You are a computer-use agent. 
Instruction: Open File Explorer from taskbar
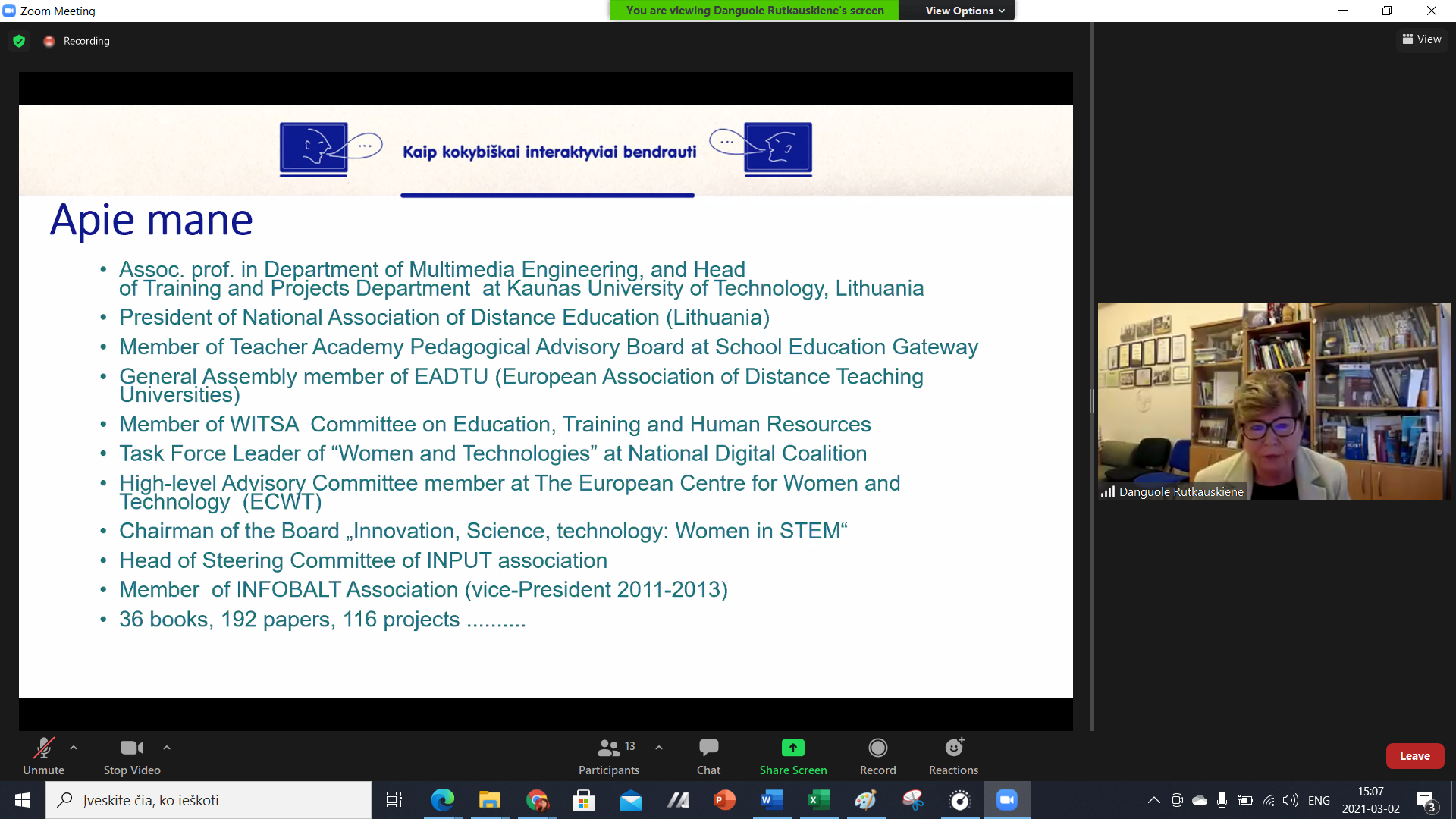[x=489, y=800]
